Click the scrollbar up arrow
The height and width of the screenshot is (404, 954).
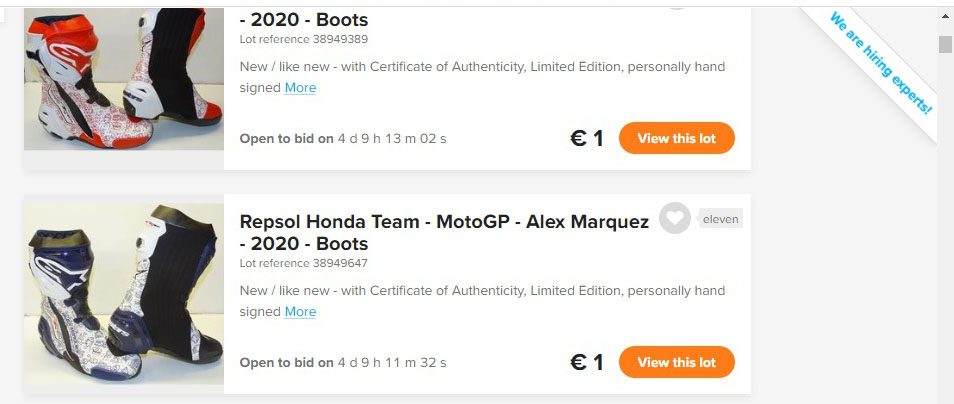tap(945, 17)
